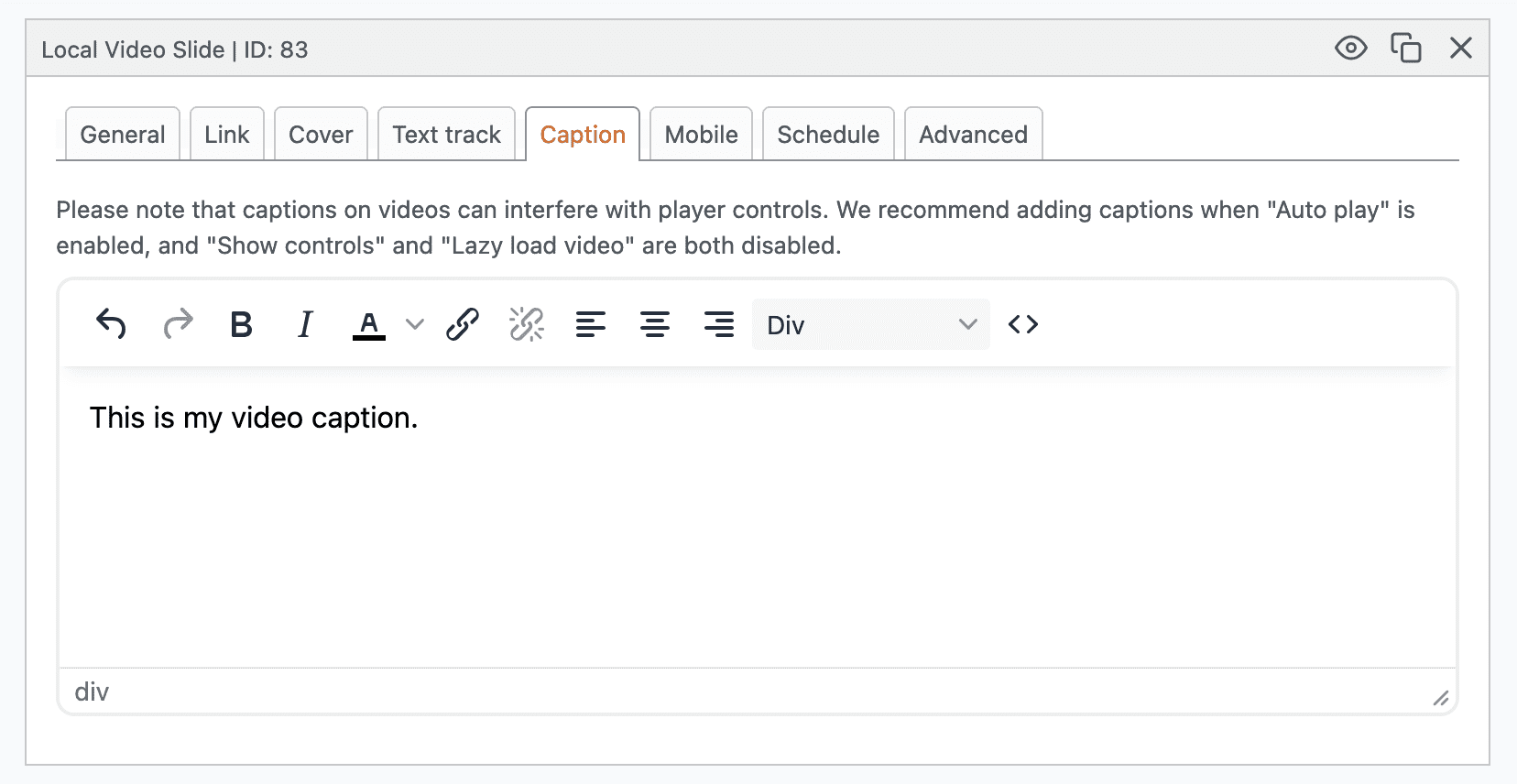The width and height of the screenshot is (1517, 784).
Task: Insert a link with the chain icon
Action: [463, 324]
